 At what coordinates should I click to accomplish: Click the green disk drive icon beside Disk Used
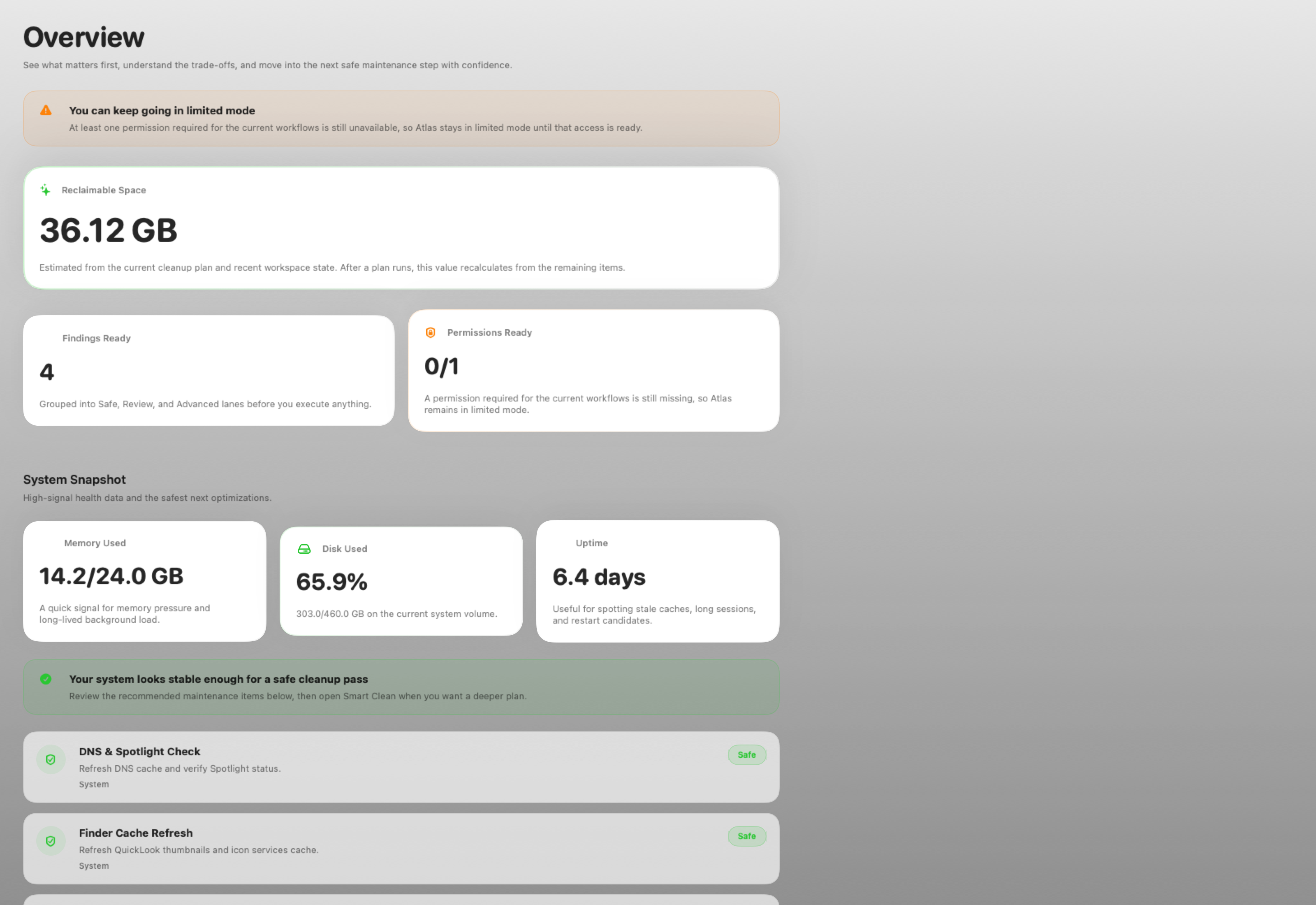[x=304, y=548]
